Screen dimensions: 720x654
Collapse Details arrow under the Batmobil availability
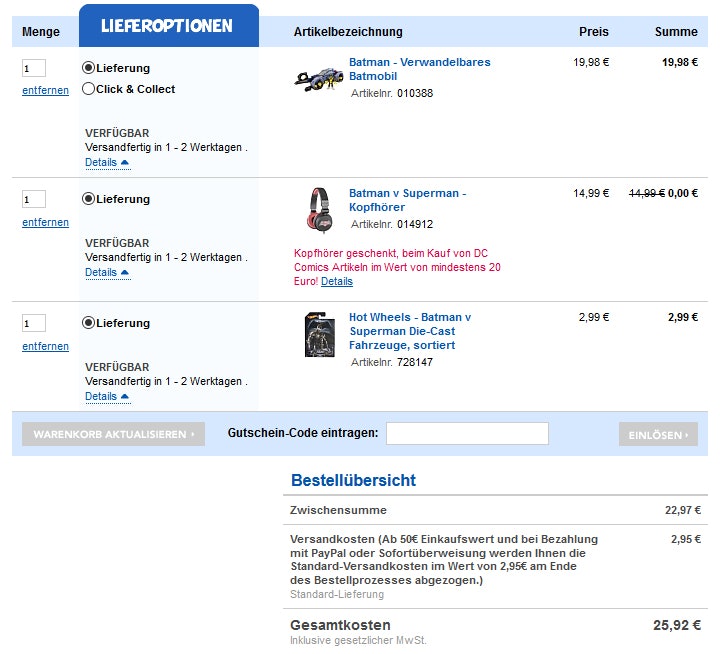click(125, 162)
